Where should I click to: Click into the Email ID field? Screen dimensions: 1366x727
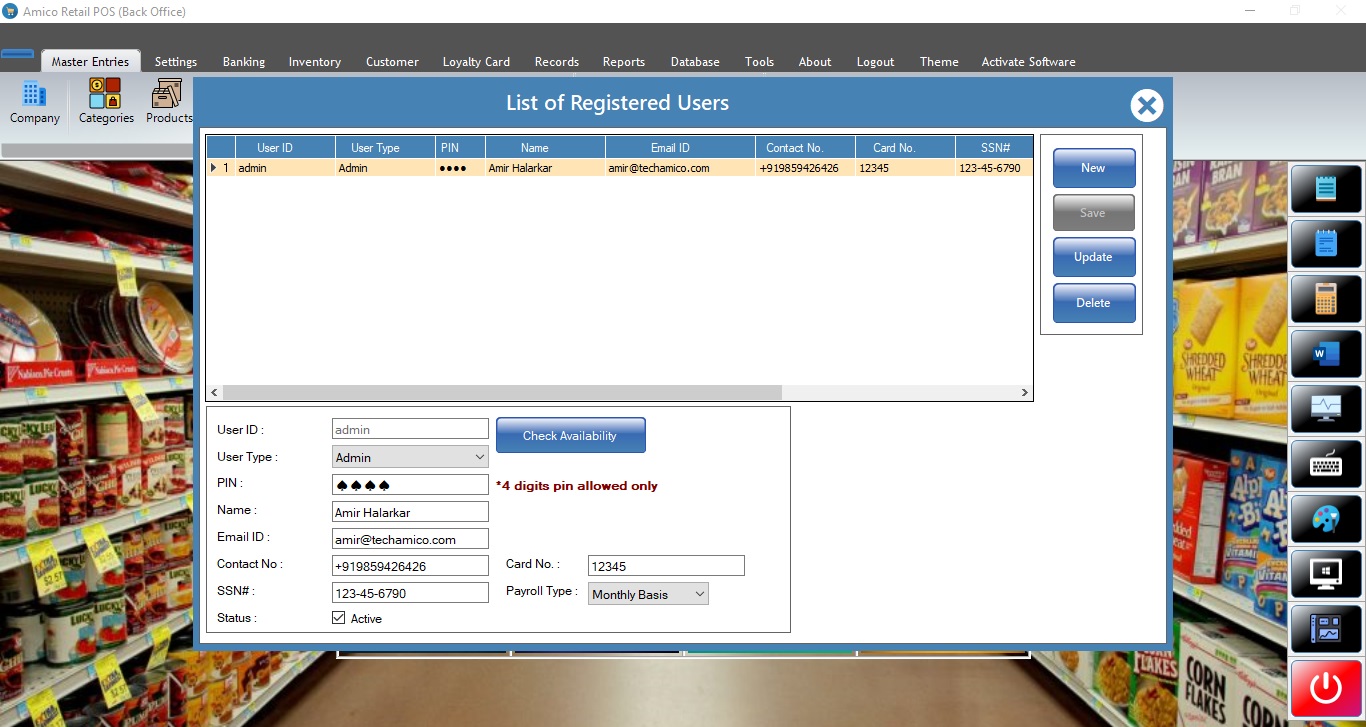point(410,539)
